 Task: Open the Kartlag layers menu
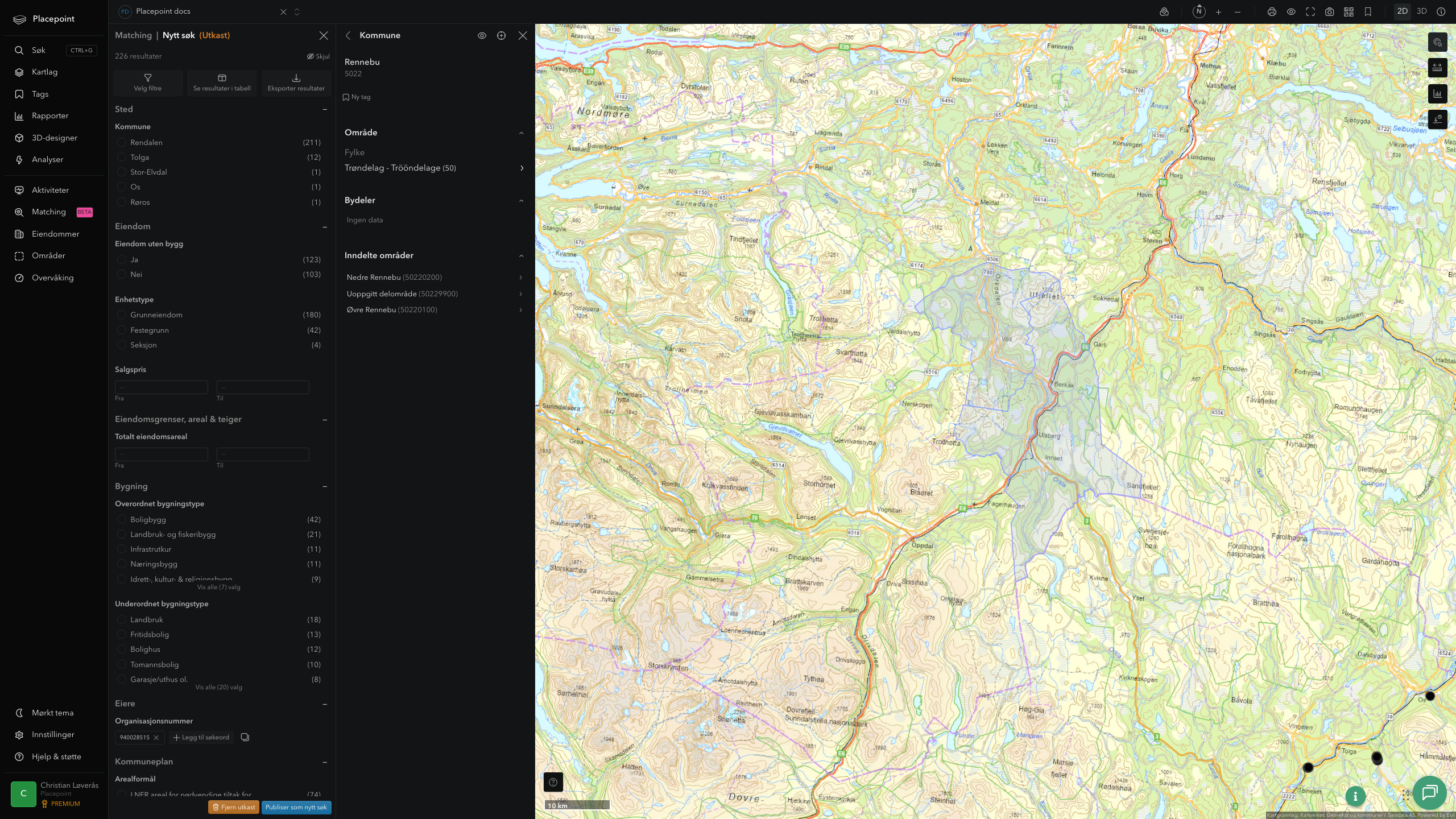point(44,72)
